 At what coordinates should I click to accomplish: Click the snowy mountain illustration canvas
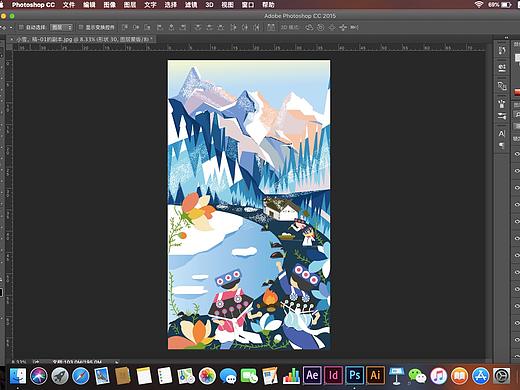click(x=249, y=205)
